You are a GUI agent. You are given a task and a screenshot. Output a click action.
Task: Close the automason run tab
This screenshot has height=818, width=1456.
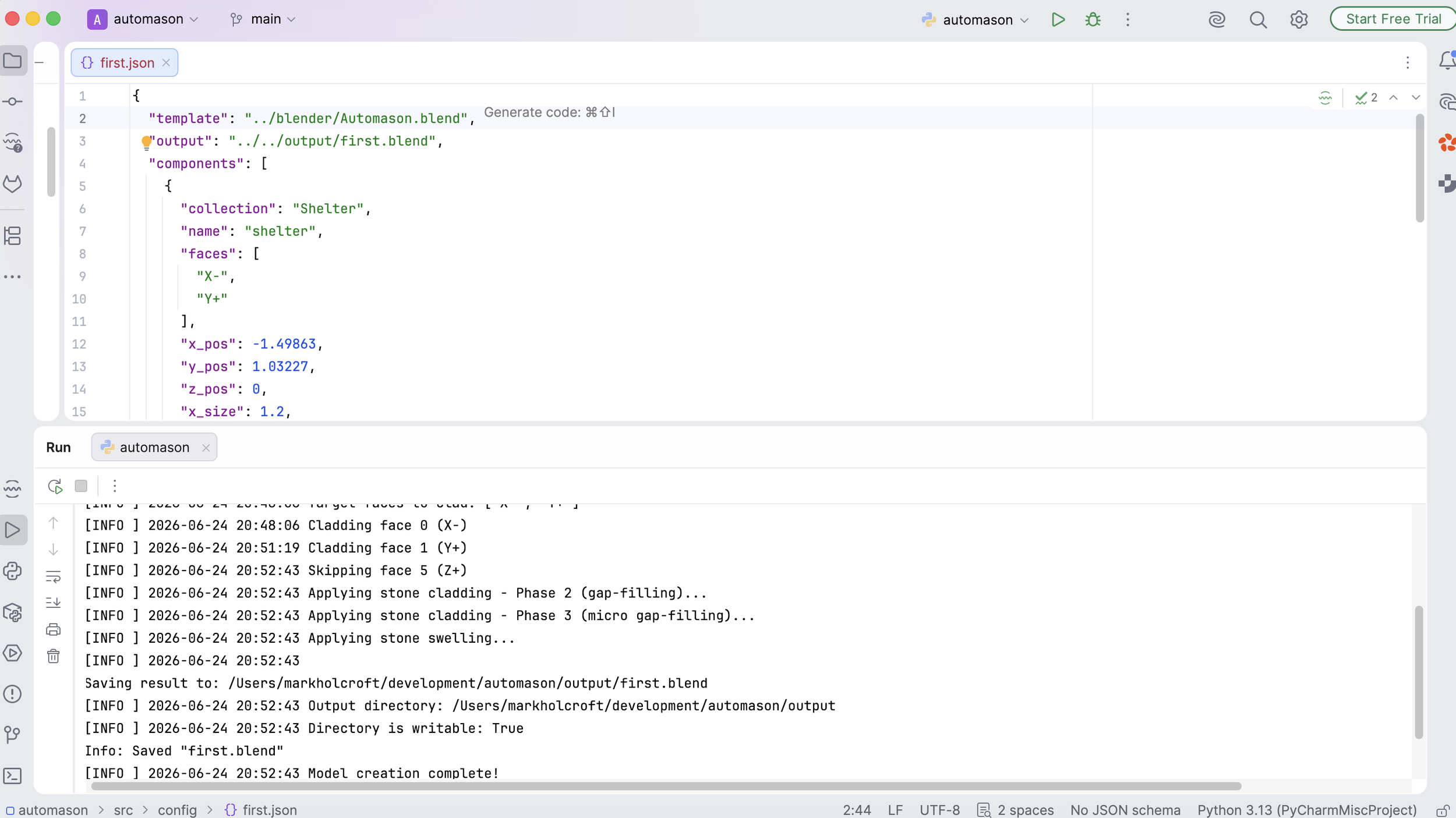206,448
